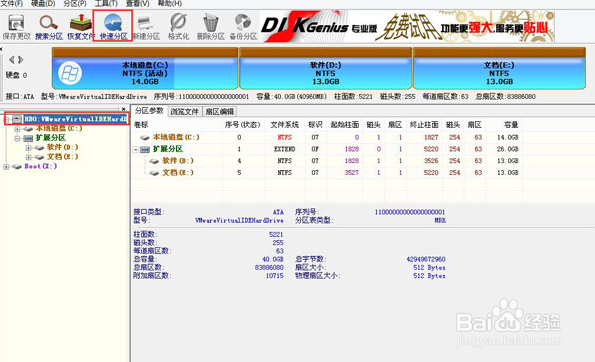Open the Help (帮助) menu

pyautogui.click(x=170, y=3)
